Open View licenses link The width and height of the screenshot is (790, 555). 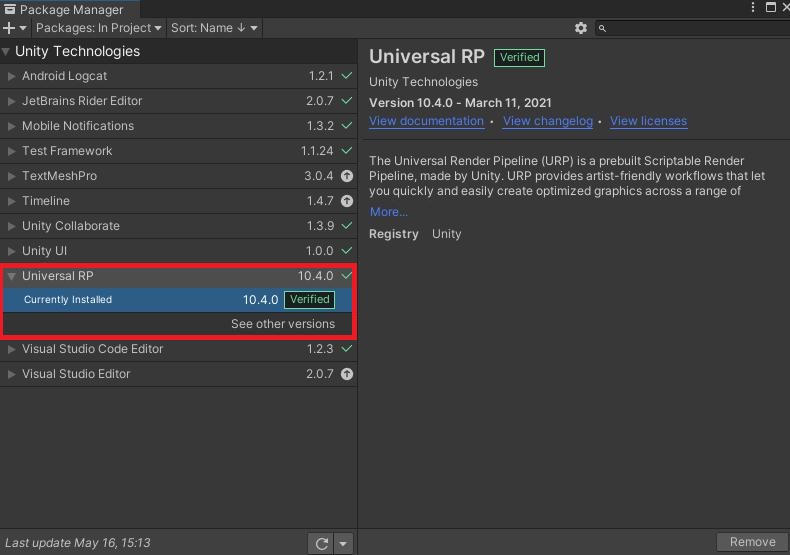pos(648,121)
